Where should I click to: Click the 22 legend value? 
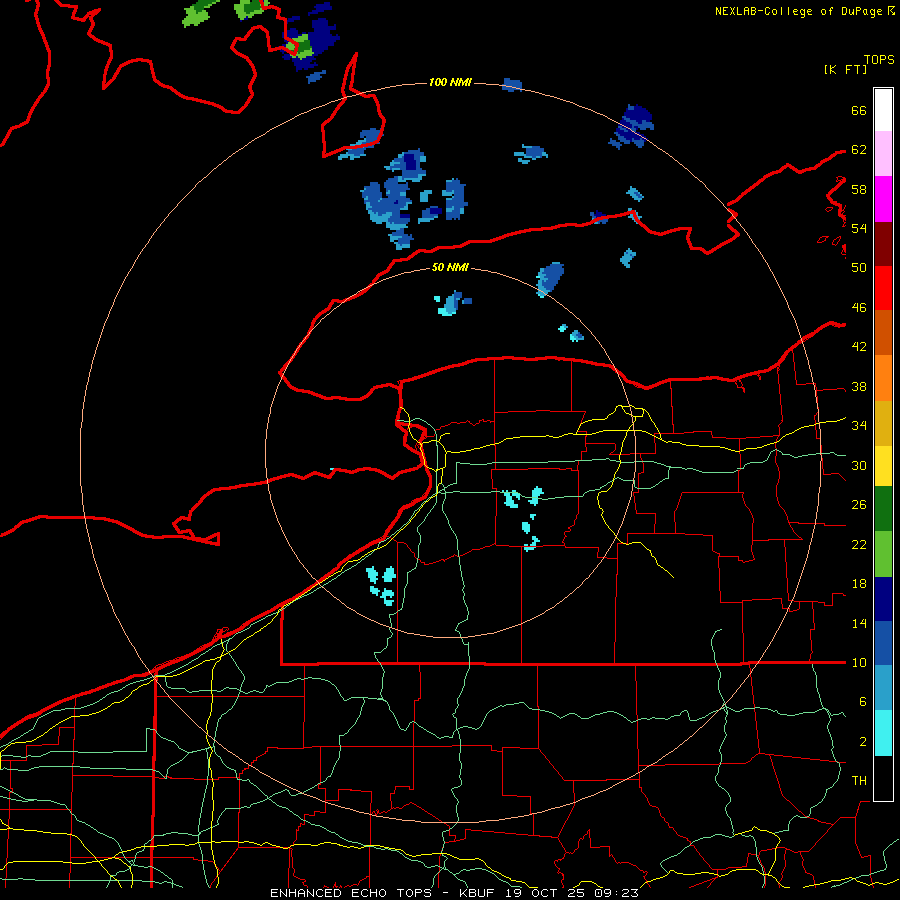859,545
